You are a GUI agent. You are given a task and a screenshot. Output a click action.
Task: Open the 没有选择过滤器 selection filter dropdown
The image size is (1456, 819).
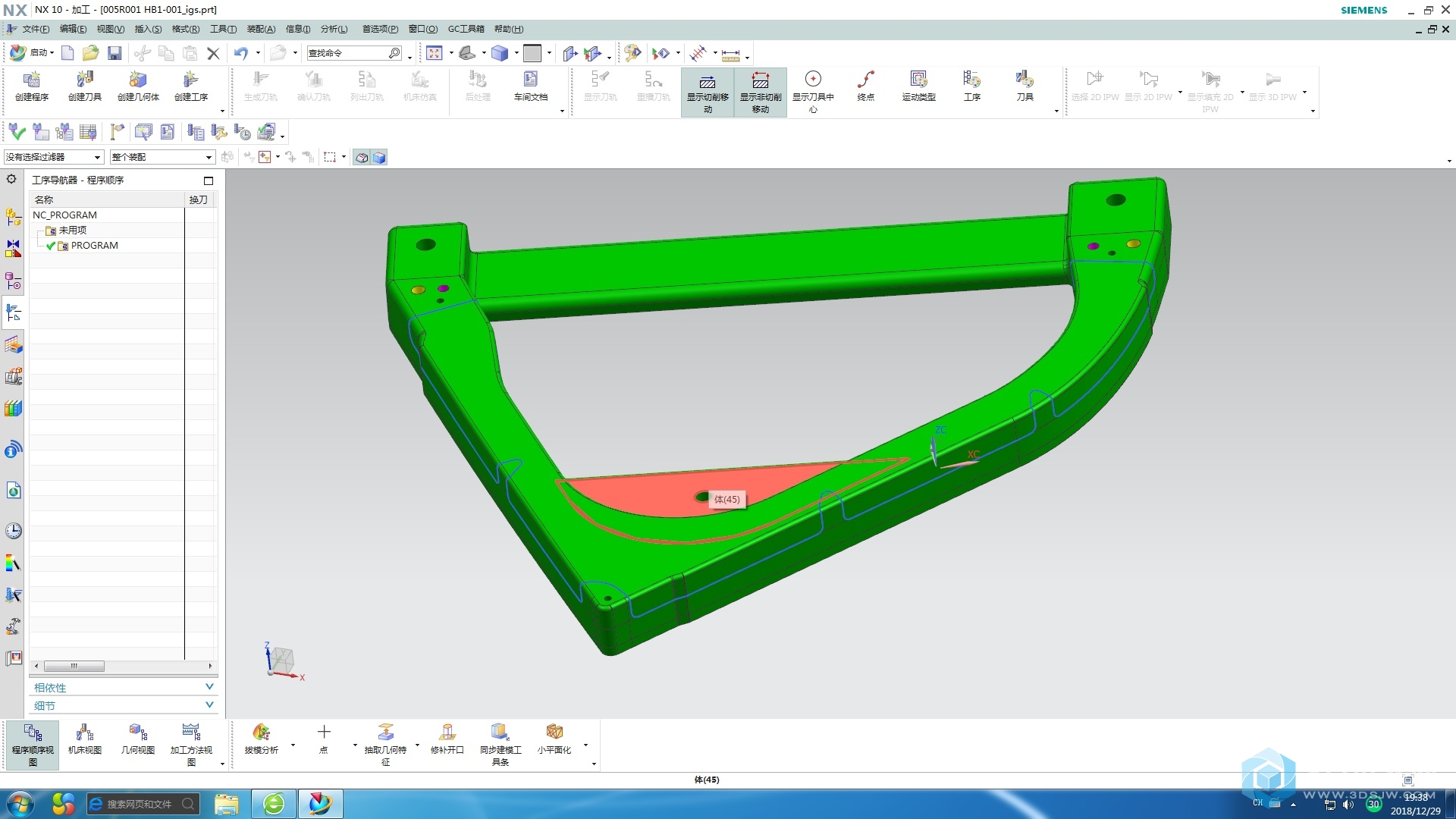(x=53, y=157)
